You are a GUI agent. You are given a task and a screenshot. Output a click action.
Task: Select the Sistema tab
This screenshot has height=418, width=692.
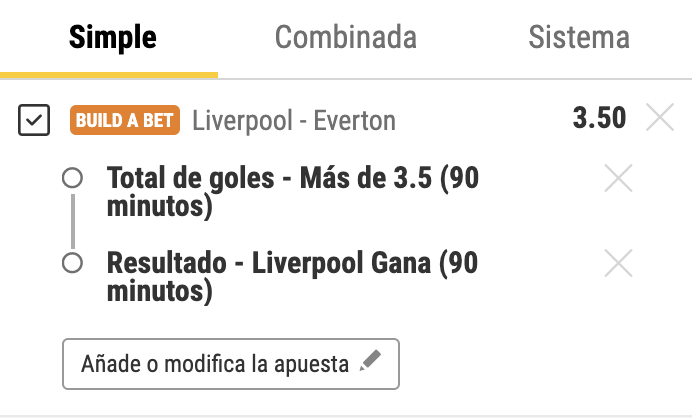(x=579, y=38)
